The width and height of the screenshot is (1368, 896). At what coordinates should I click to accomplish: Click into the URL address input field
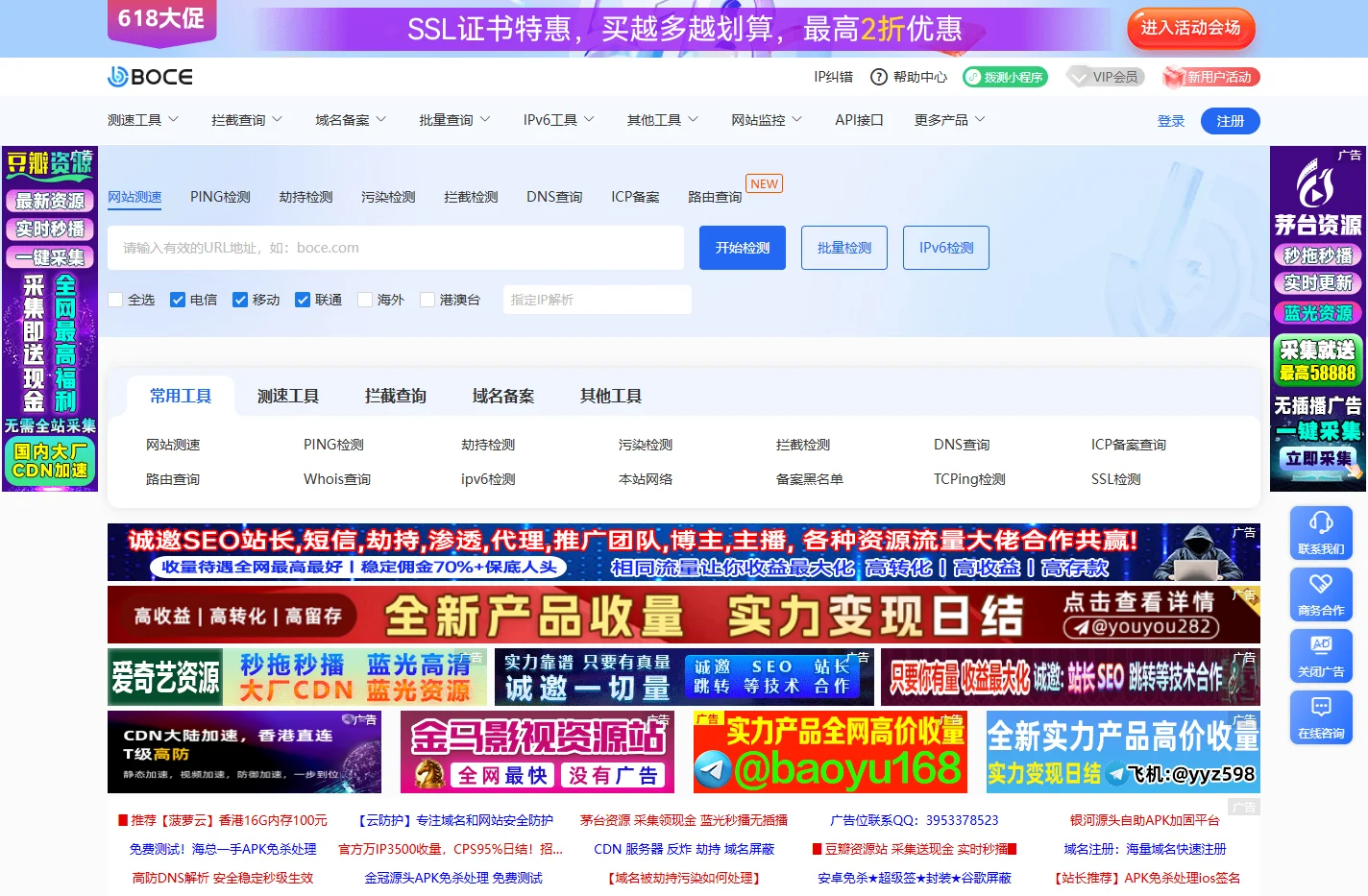point(396,248)
